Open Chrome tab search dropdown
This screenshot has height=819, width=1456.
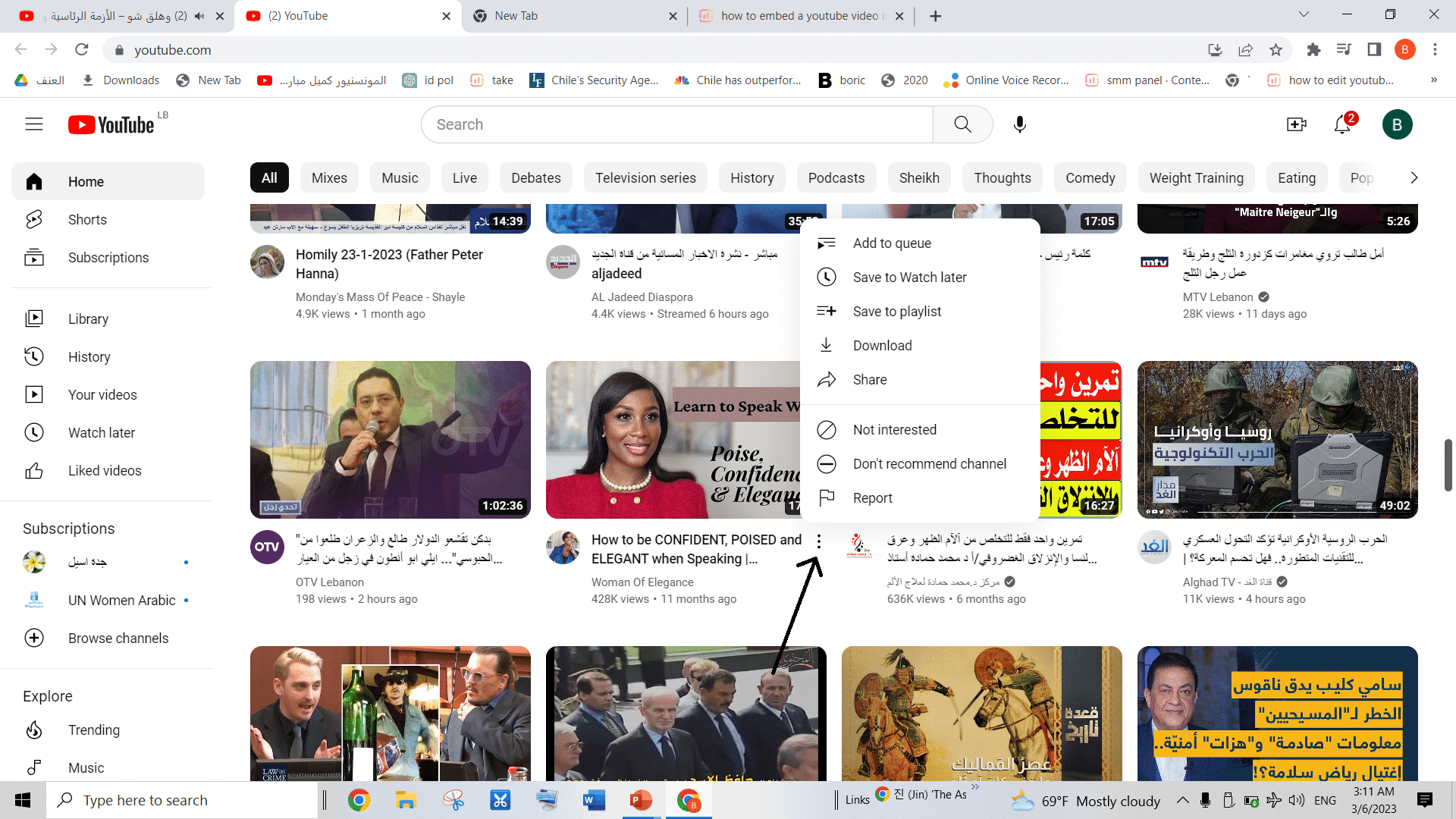(x=1304, y=15)
